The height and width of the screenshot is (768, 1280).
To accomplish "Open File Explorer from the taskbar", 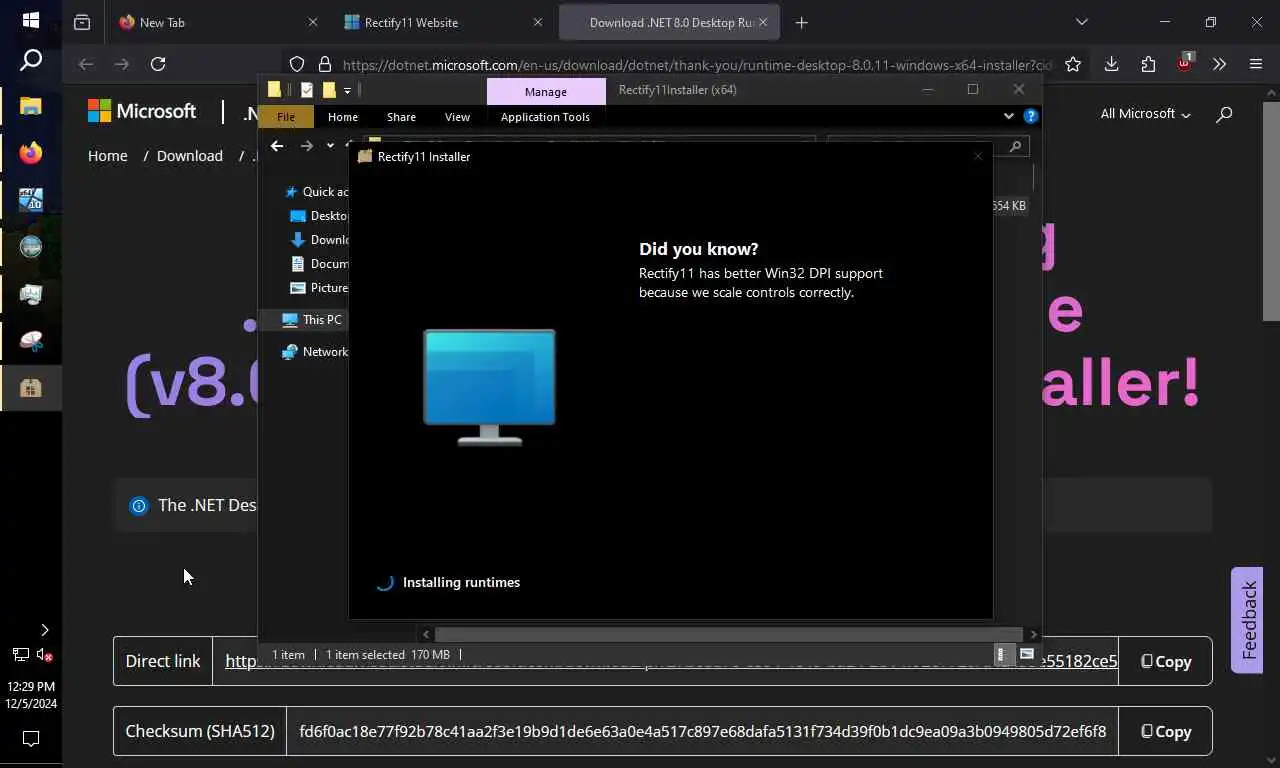I will (31, 106).
